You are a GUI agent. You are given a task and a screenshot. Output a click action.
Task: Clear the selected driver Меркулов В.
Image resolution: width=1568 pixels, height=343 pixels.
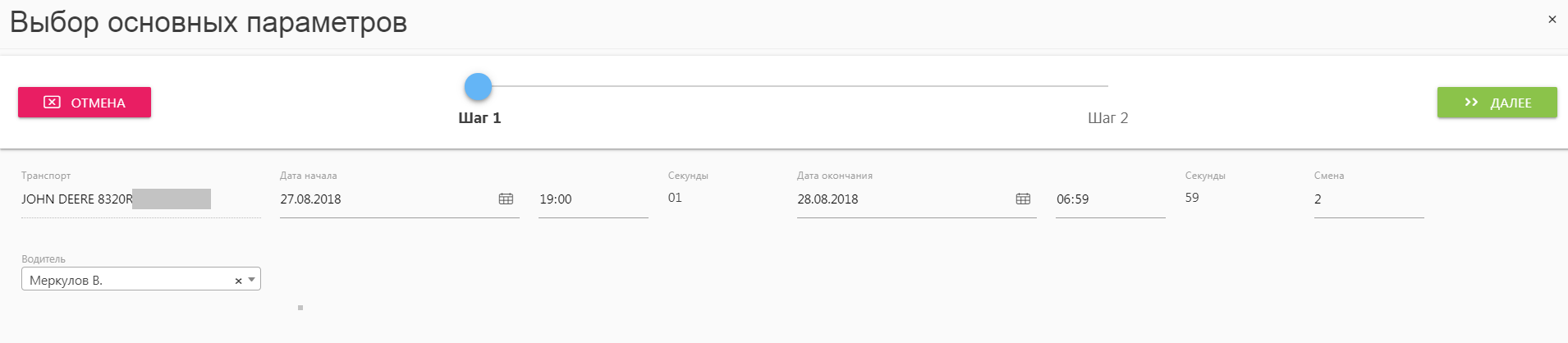pos(238,281)
